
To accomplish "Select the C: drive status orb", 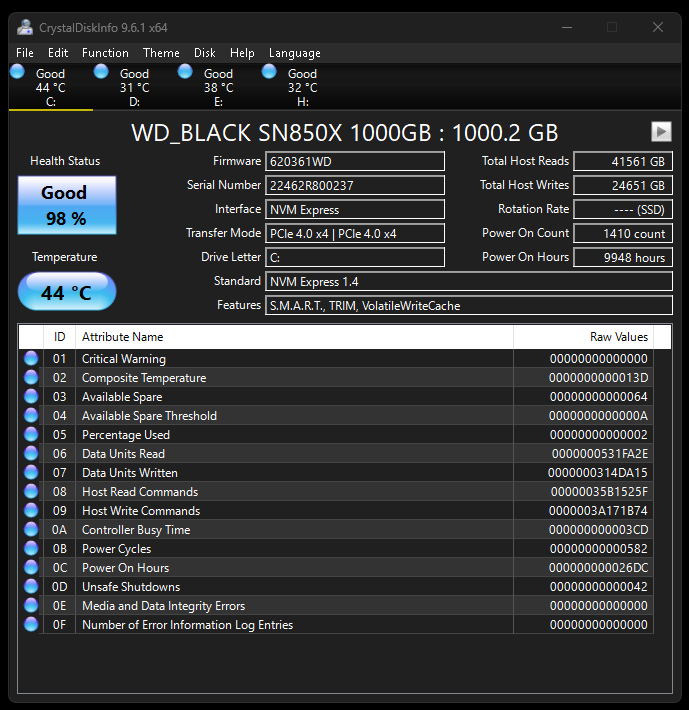I will point(17,72).
